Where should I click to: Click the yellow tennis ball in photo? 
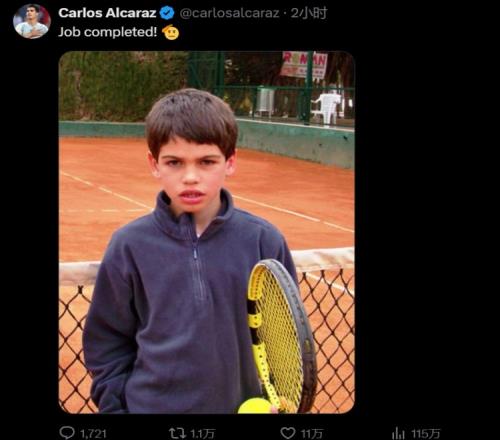(x=255, y=406)
